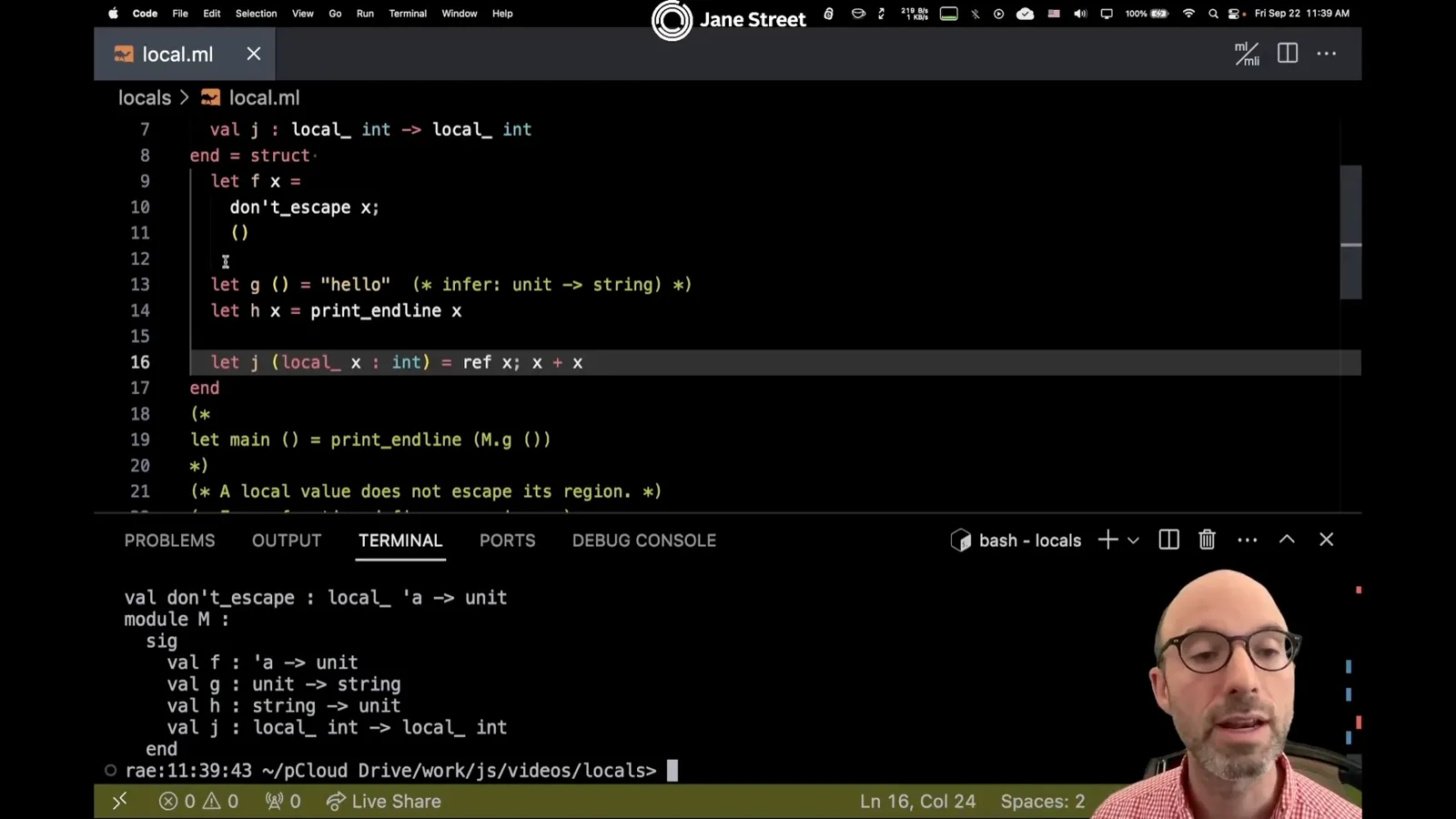
Task: Show errors and warnings count in status bar
Action: click(198, 802)
